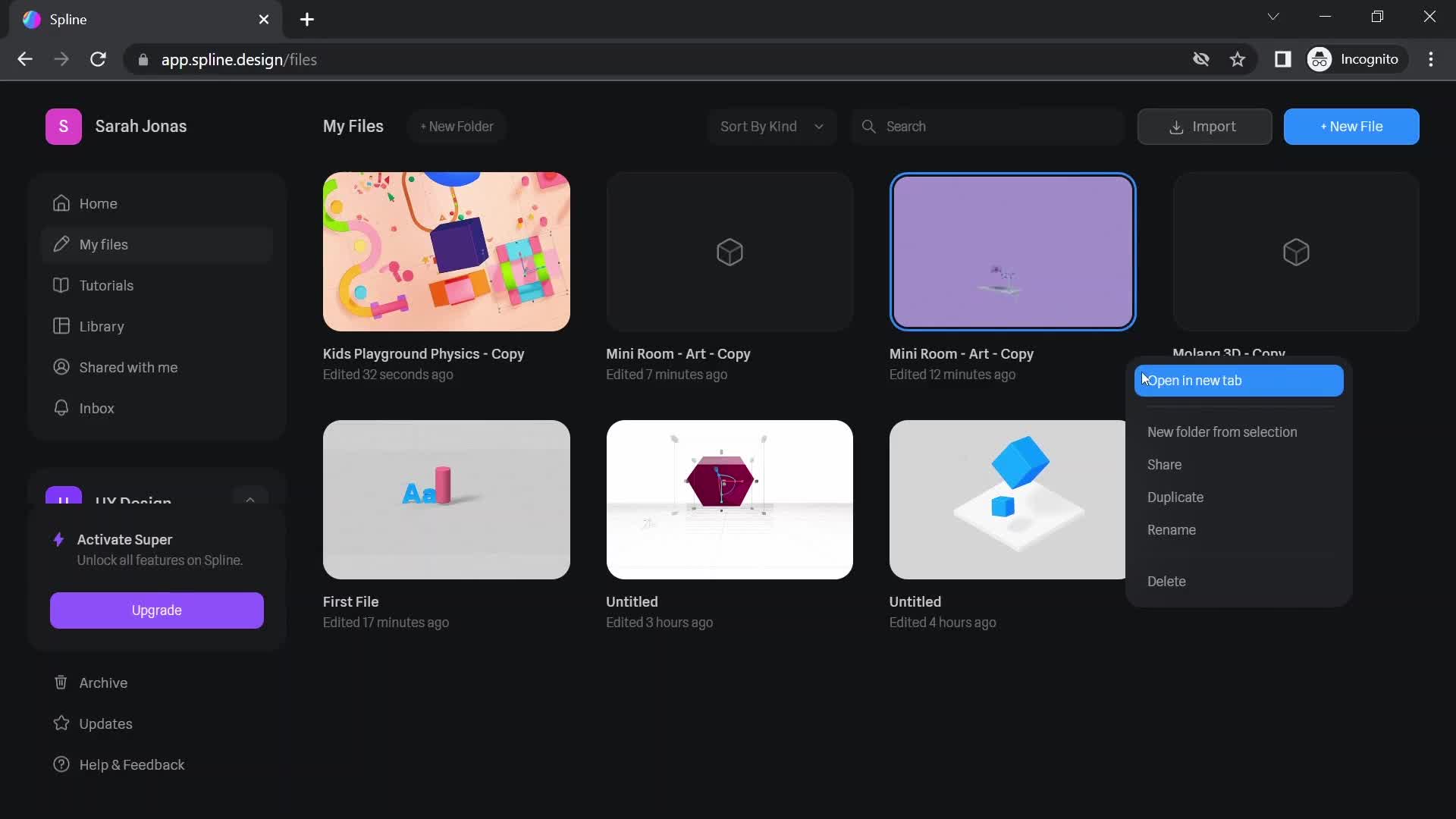Expand Sort By Kind dropdown
The width and height of the screenshot is (1456, 819).
click(771, 126)
